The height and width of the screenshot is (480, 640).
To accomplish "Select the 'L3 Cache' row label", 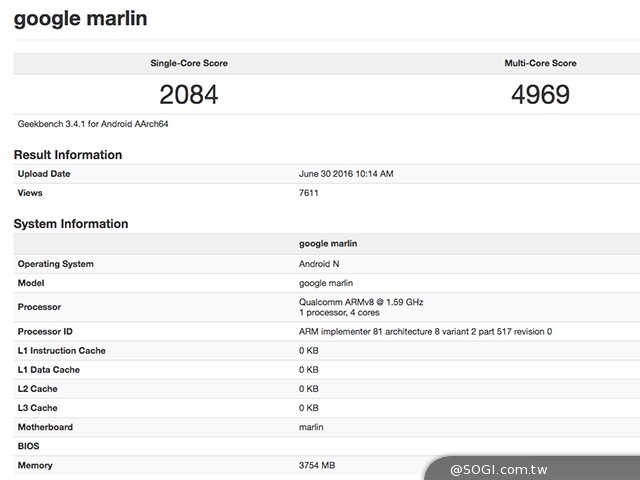I will (38, 408).
